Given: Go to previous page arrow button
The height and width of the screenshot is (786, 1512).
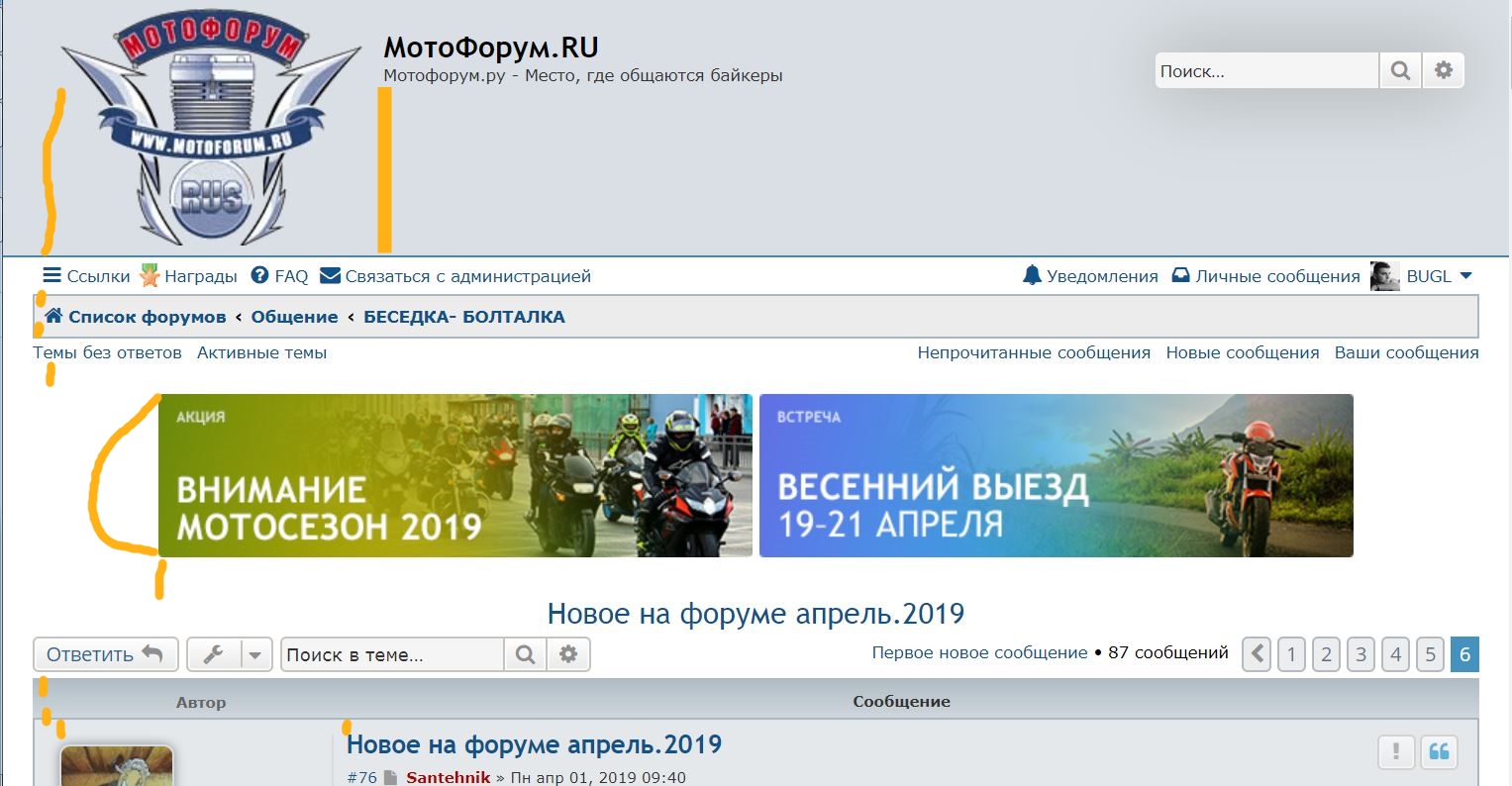Looking at the screenshot, I should (x=1257, y=654).
